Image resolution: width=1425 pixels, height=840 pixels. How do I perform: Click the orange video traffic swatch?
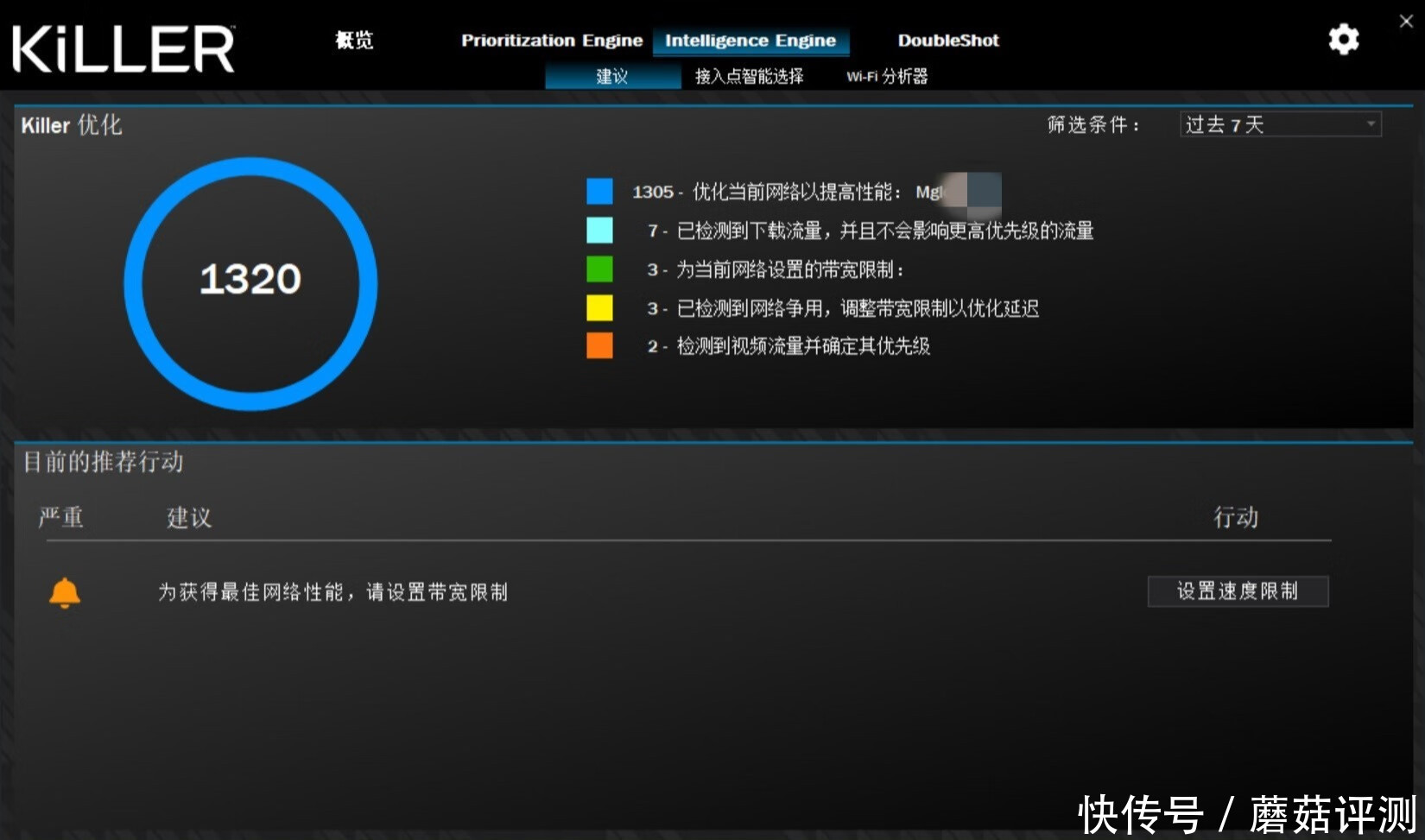pyautogui.click(x=599, y=345)
